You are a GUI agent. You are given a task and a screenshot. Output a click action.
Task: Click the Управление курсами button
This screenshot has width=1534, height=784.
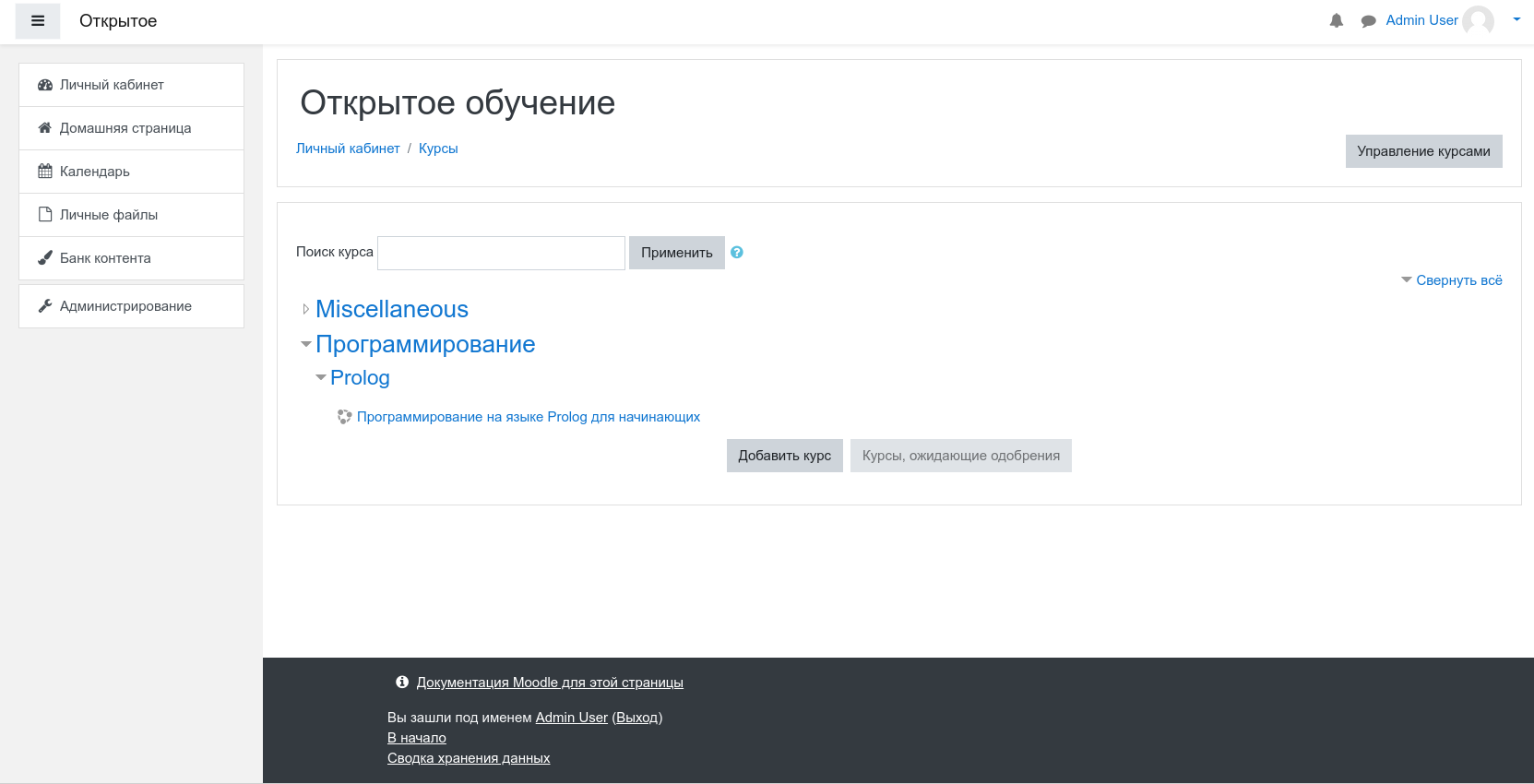tap(1423, 151)
